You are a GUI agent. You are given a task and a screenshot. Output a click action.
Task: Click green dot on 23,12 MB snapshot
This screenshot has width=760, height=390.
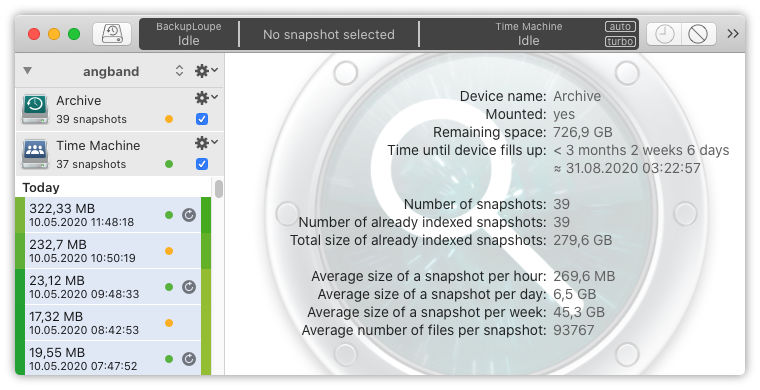point(169,287)
